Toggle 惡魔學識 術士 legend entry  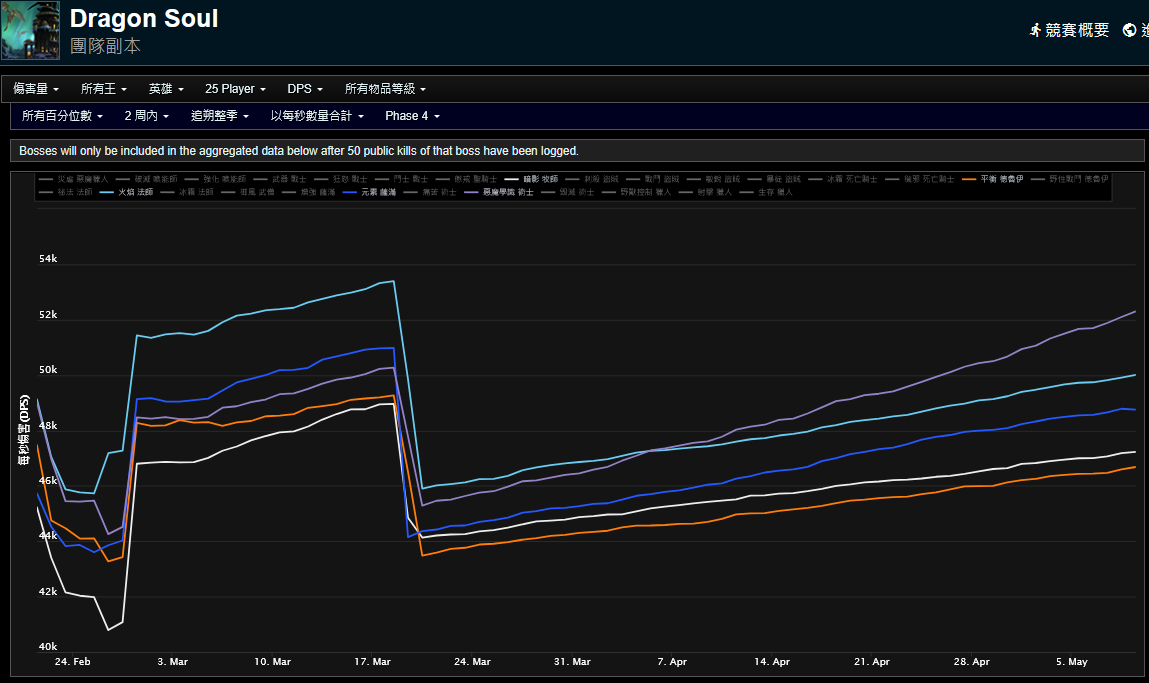[x=505, y=191]
